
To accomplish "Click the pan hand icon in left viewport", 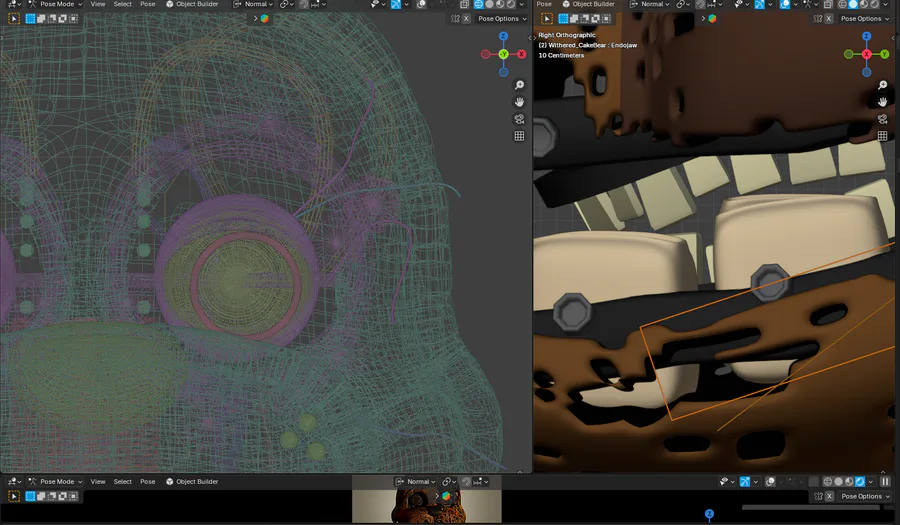I will click(519, 102).
